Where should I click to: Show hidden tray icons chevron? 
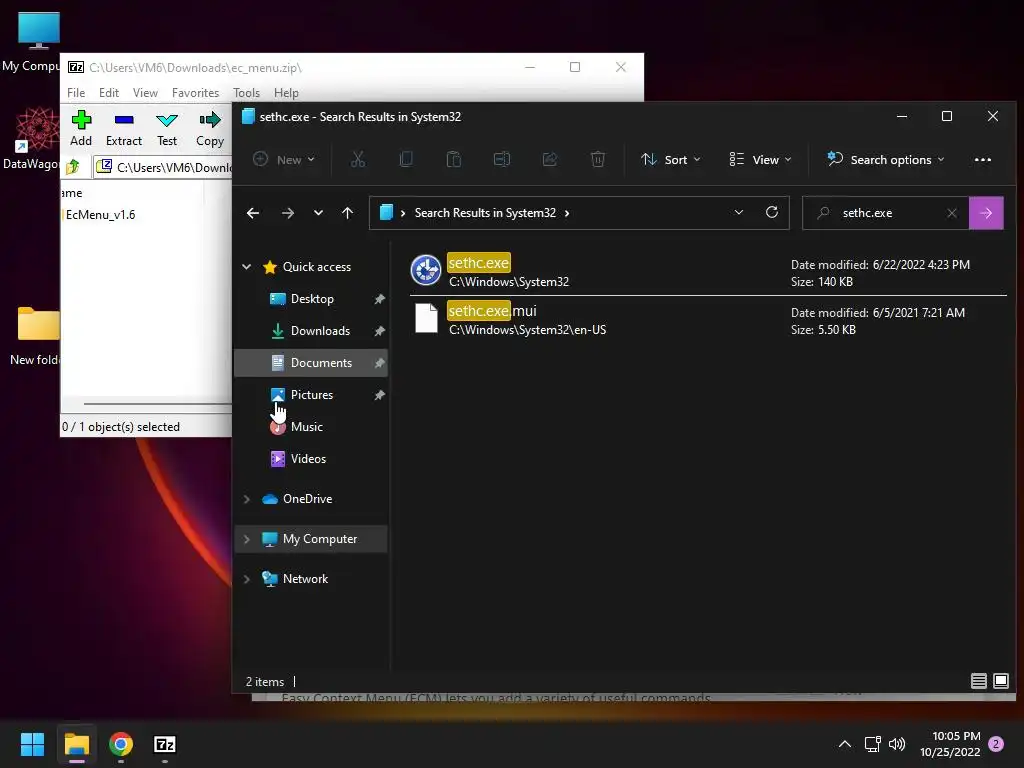click(844, 744)
